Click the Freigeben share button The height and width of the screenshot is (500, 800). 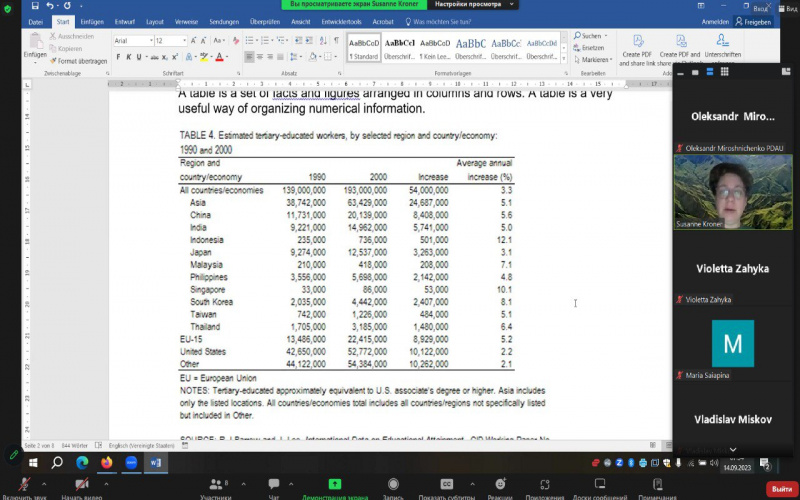tap(753, 22)
